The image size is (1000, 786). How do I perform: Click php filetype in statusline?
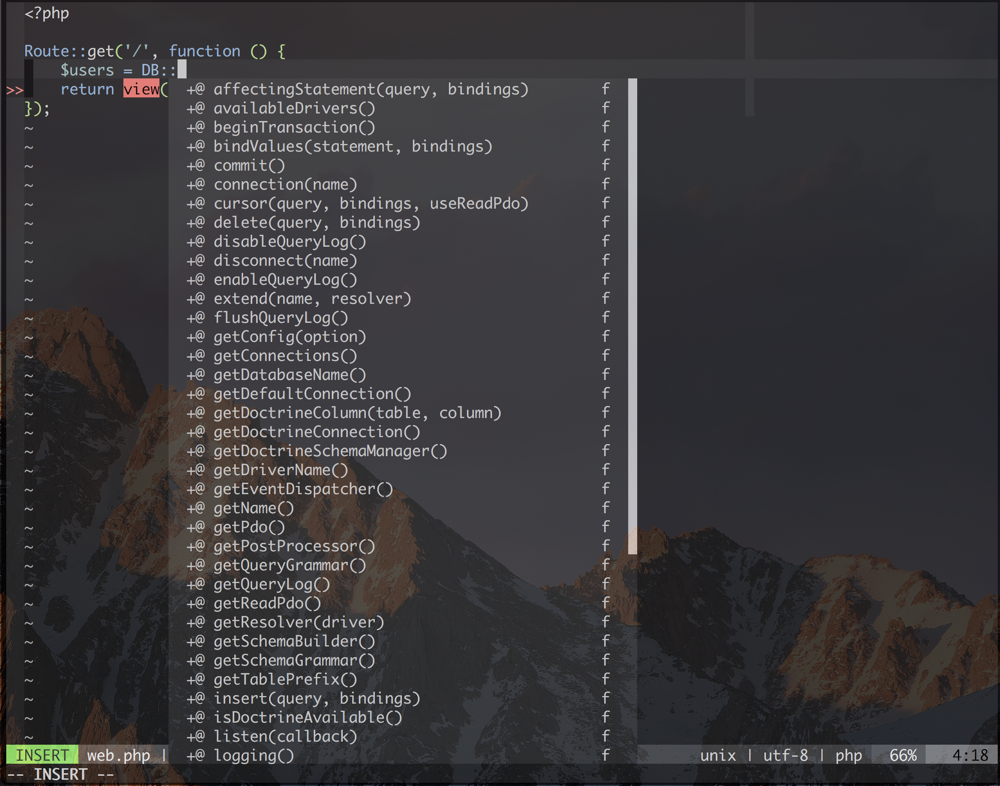point(849,756)
